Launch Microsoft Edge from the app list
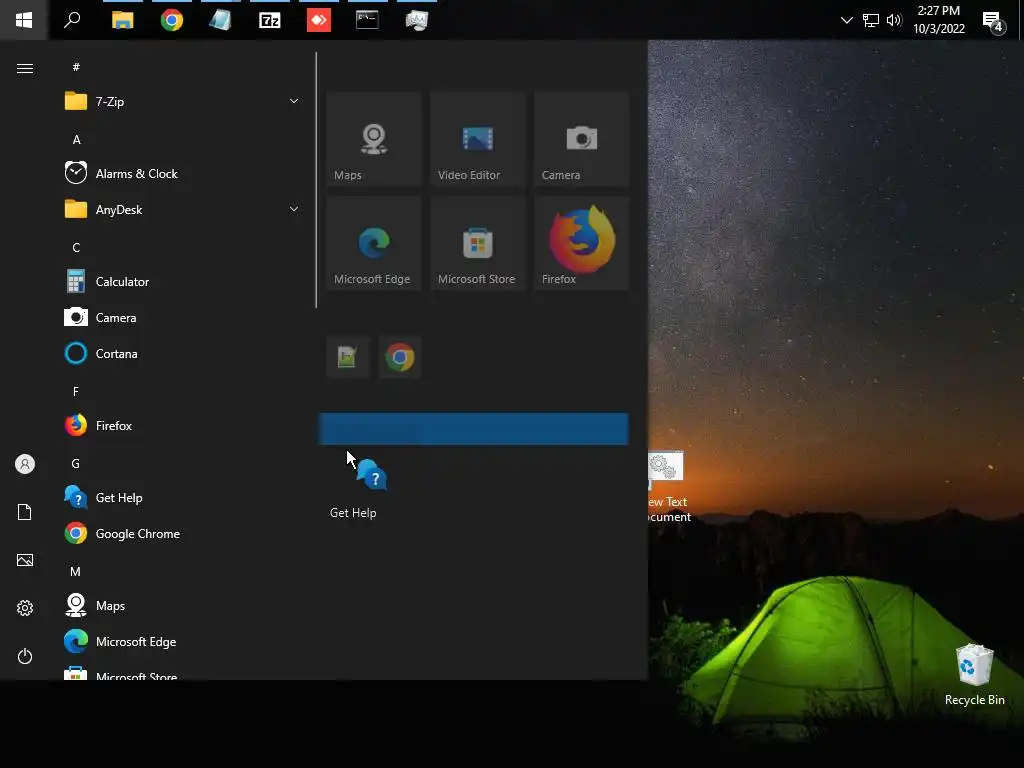 click(181, 641)
